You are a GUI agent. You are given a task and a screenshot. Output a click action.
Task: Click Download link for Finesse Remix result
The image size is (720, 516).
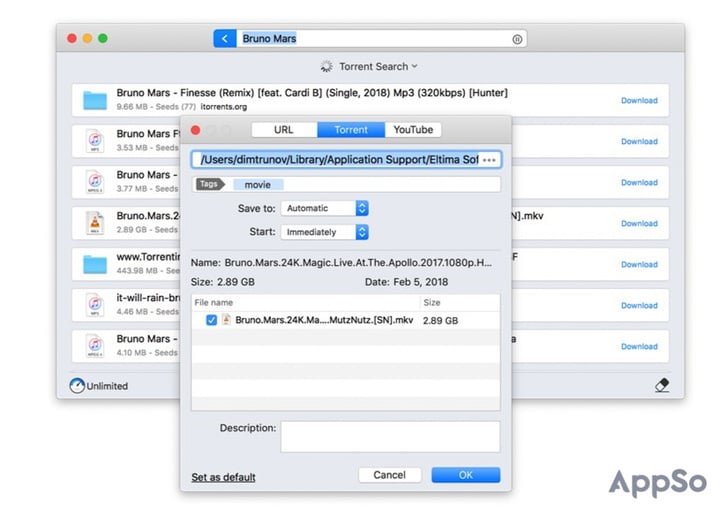tap(639, 100)
